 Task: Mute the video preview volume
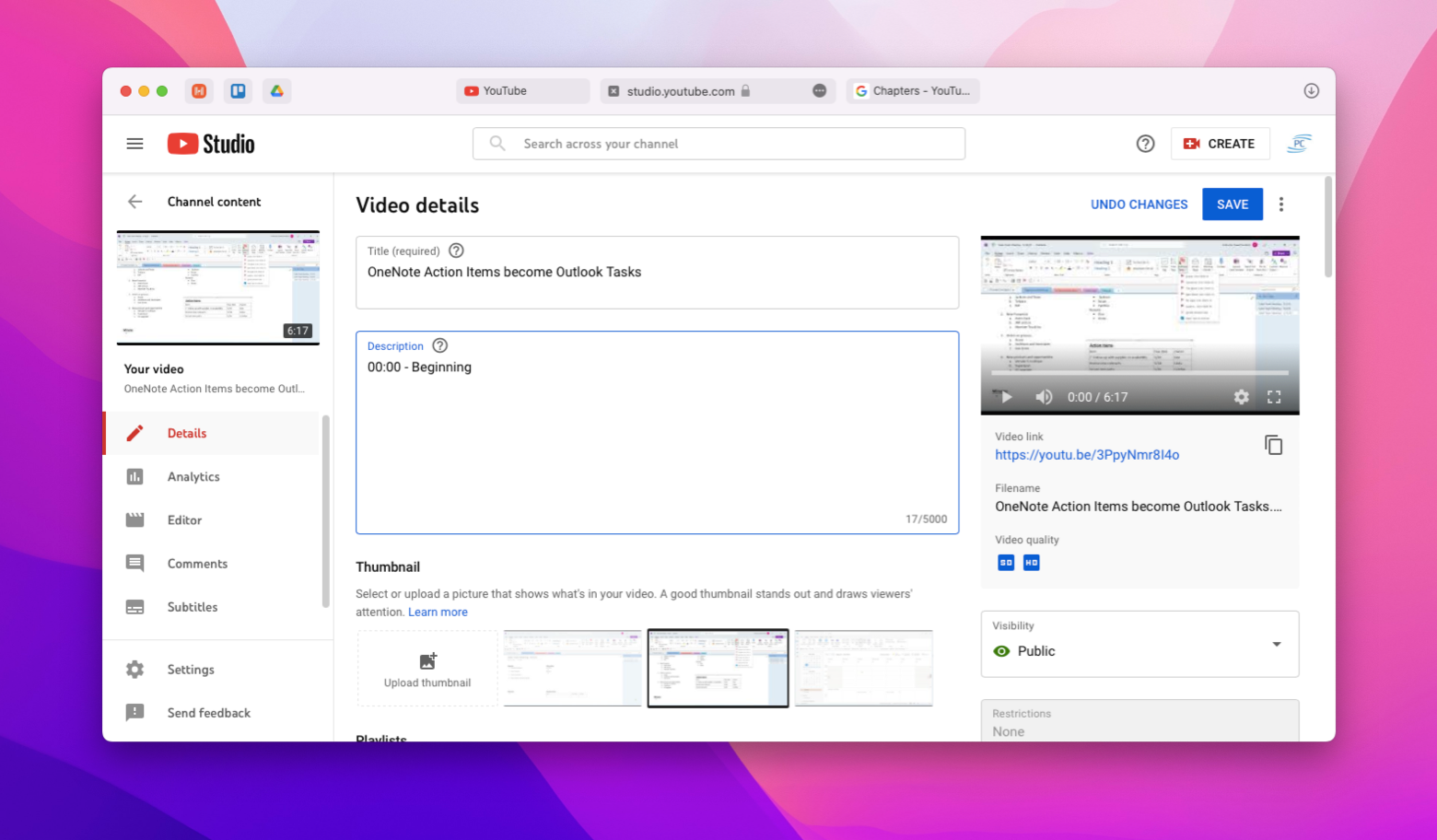click(1044, 397)
